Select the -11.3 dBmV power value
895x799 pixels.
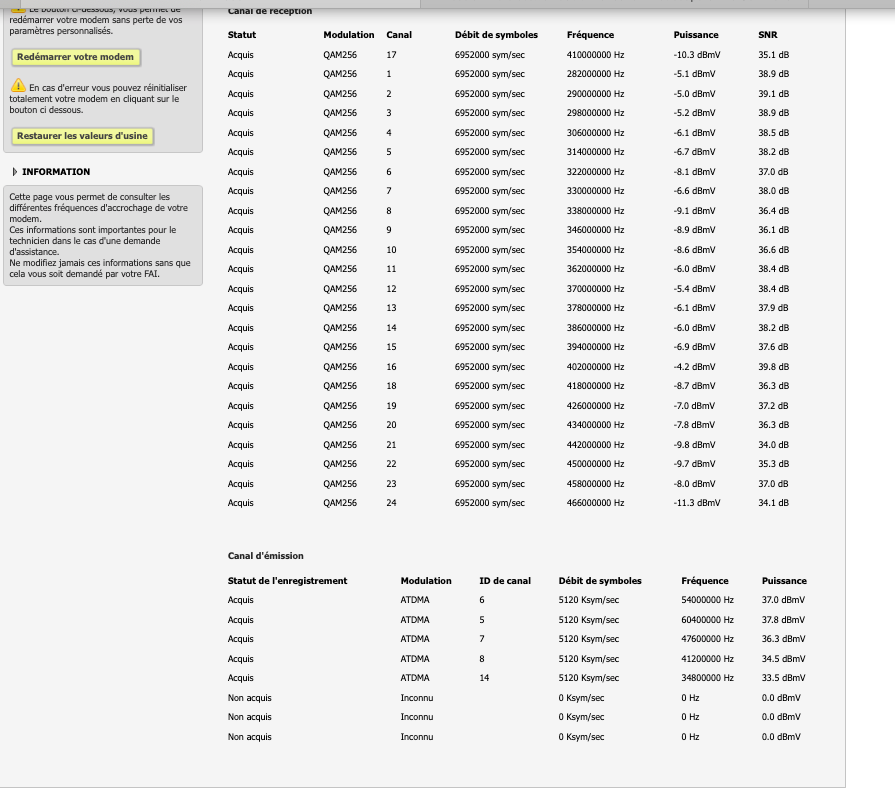(x=696, y=503)
